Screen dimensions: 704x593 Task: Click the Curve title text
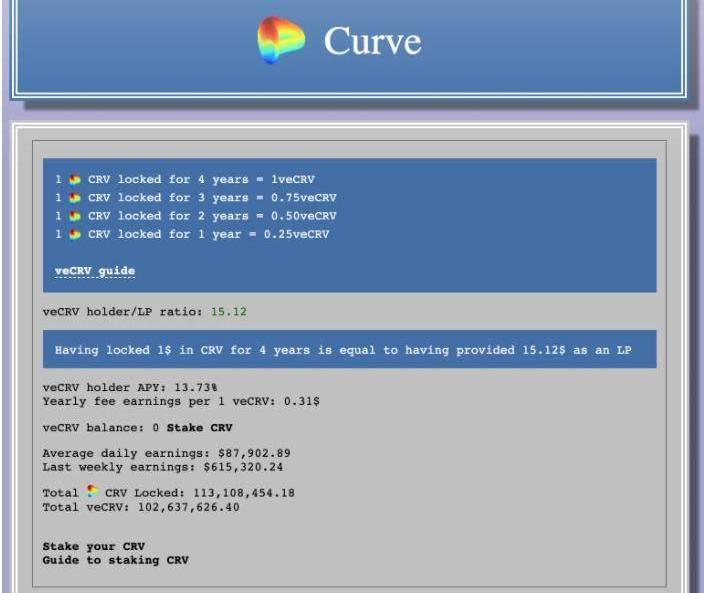(x=372, y=41)
